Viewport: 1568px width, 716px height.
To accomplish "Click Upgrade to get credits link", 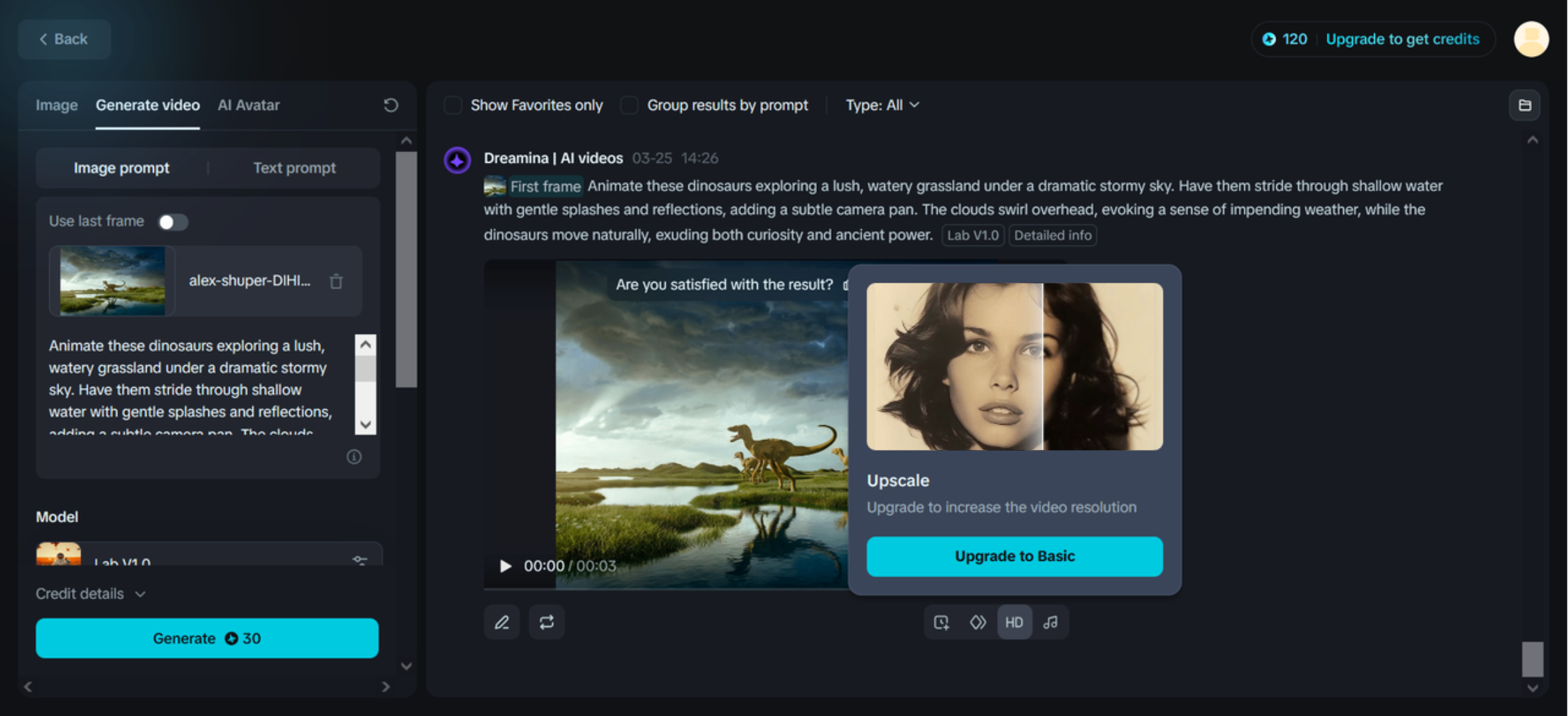I will [x=1402, y=39].
